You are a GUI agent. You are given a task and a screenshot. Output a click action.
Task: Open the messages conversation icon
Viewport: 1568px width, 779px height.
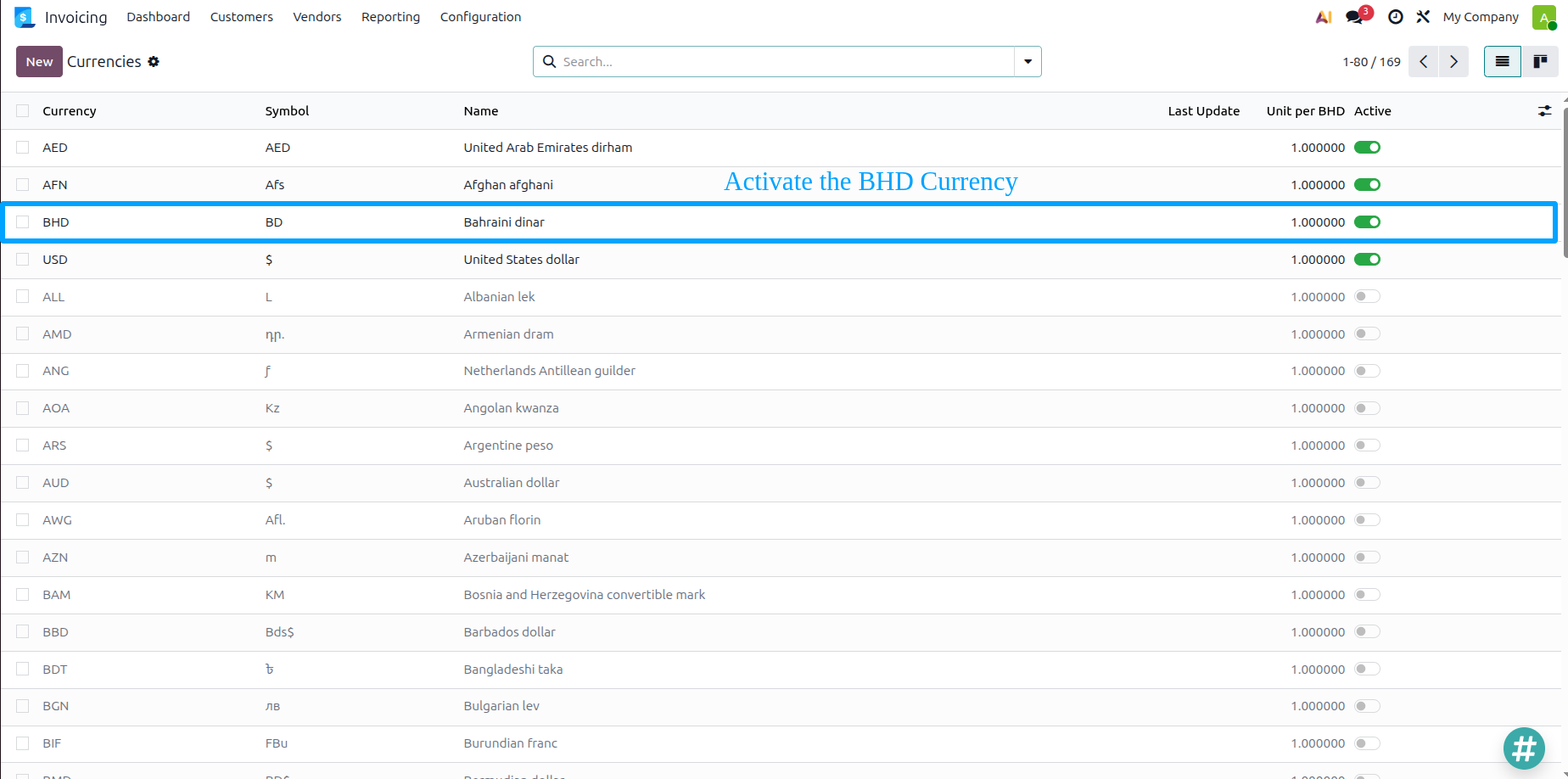pyautogui.click(x=1356, y=17)
